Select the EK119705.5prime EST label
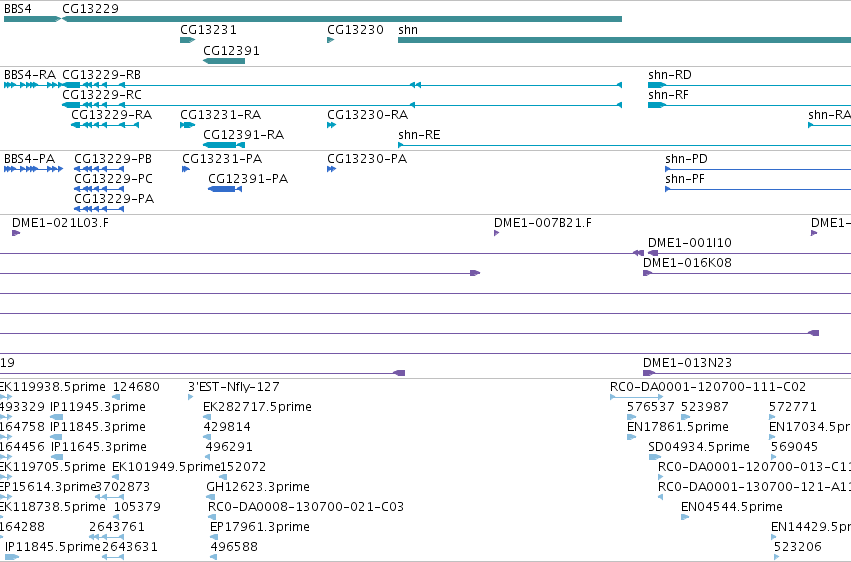Viewport: 851px width, 562px height. tap(52, 467)
